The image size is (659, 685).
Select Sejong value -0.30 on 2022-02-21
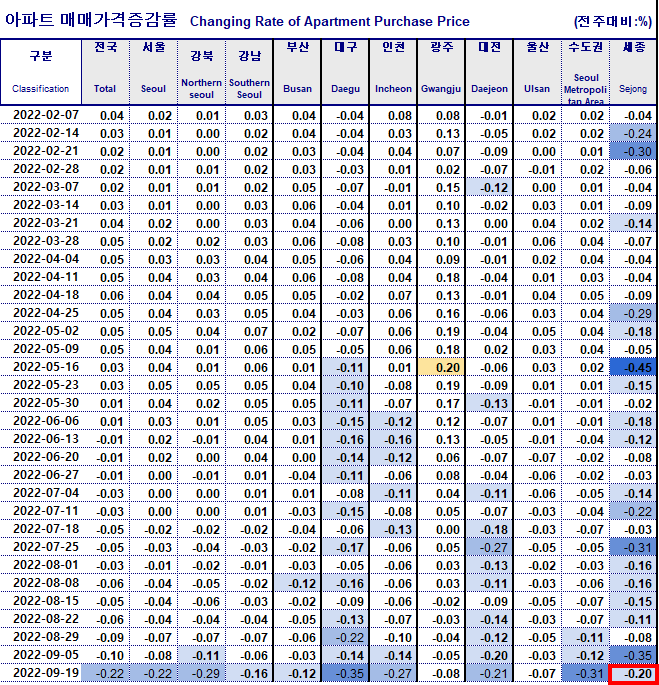(x=633, y=151)
